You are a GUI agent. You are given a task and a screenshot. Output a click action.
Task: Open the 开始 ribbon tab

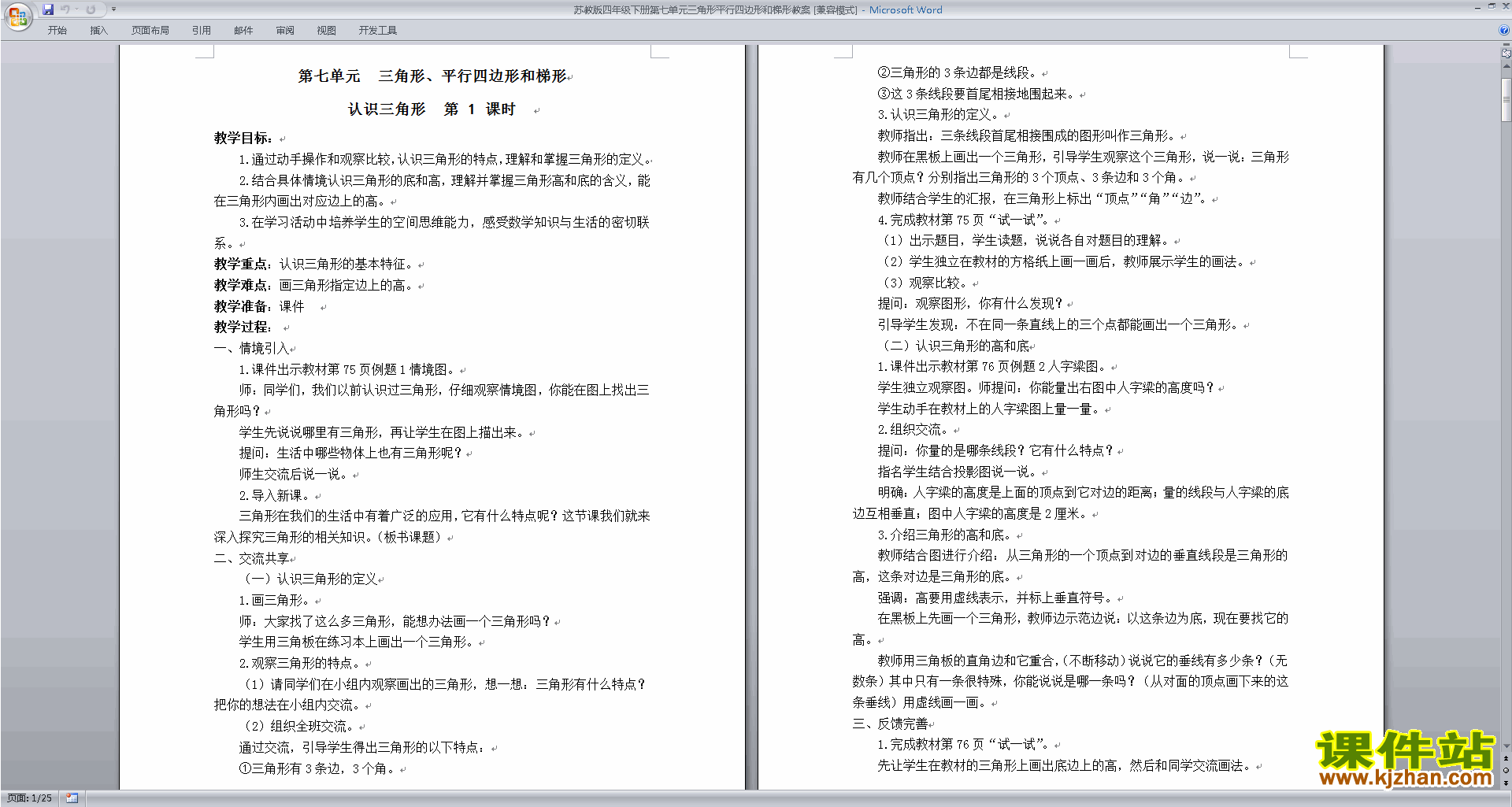(57, 30)
